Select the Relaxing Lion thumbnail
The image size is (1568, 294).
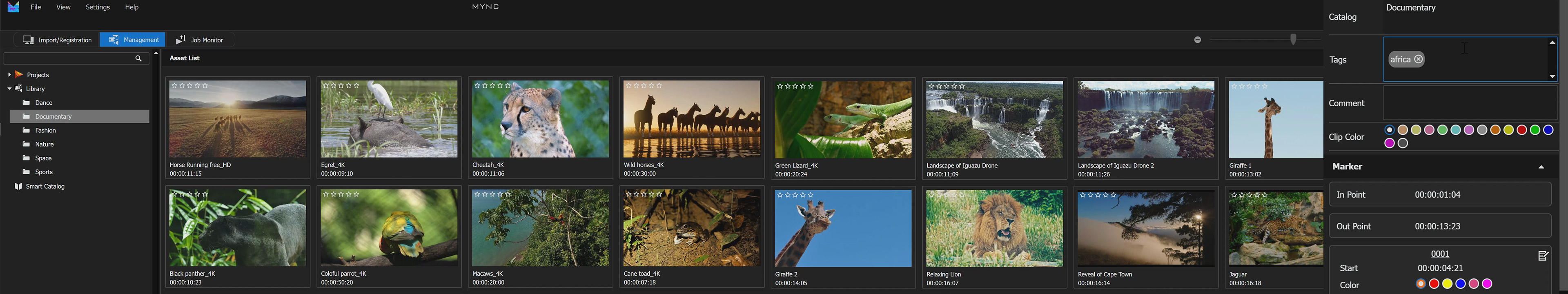tap(994, 228)
